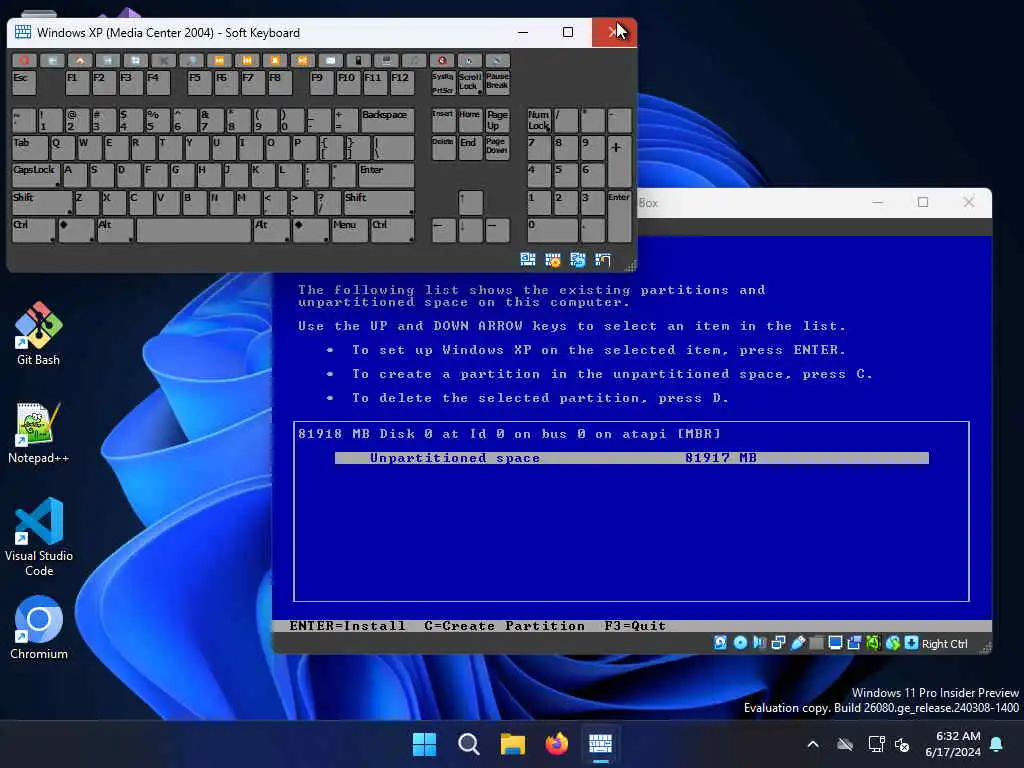Click the numpad plus key
The height and width of the screenshot is (768, 1024).
[x=619, y=161]
